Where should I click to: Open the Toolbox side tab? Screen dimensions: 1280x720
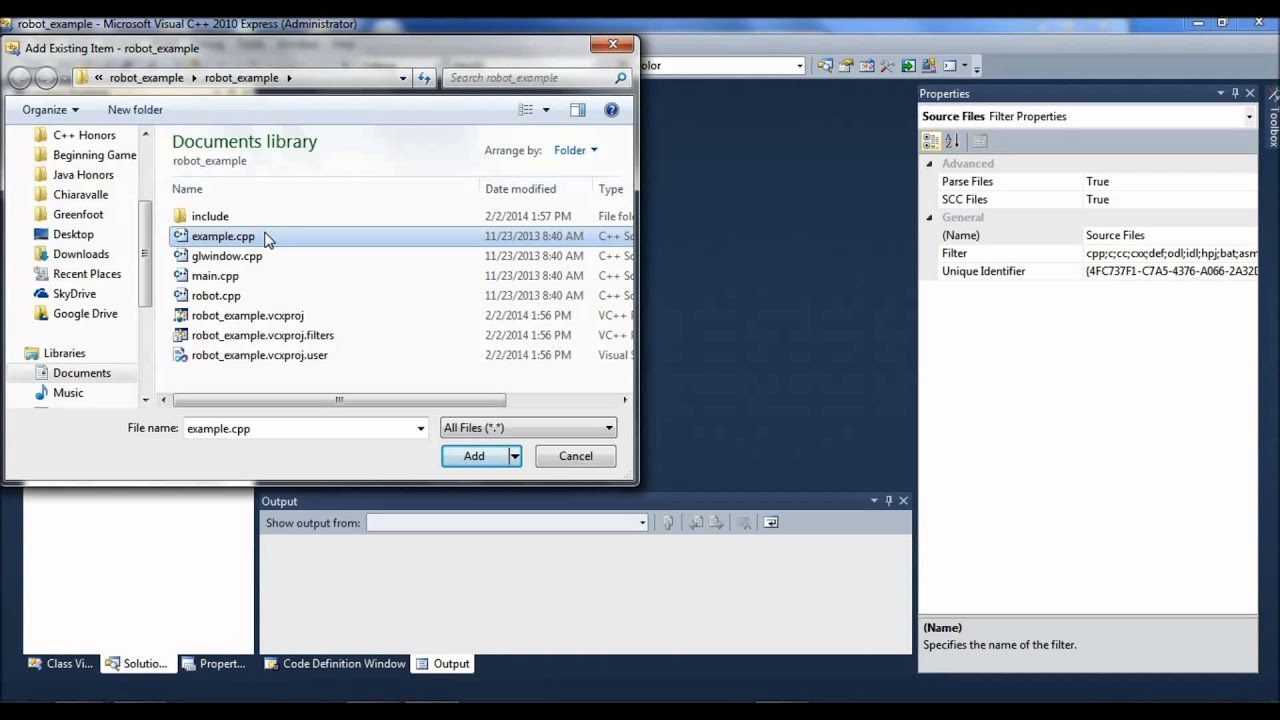tap(1273, 118)
